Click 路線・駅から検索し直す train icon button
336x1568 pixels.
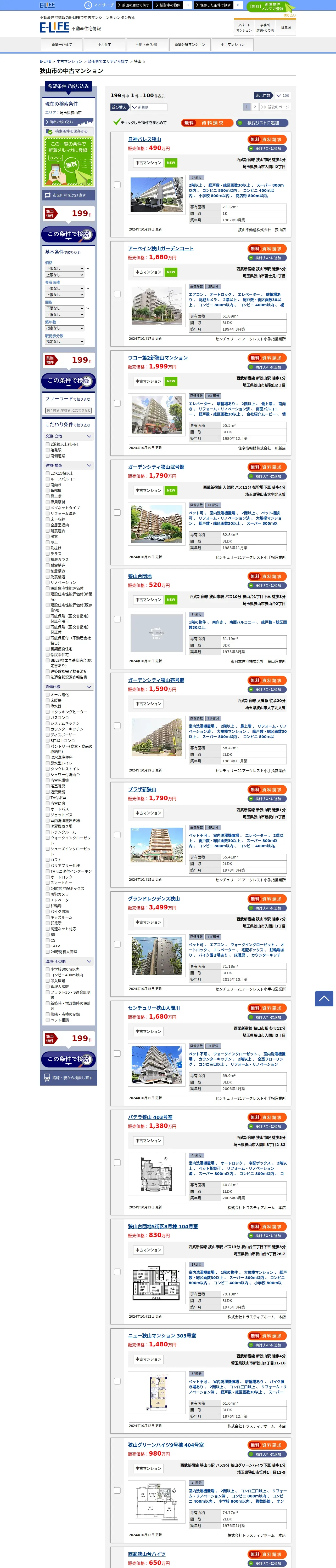pyautogui.click(x=68, y=1077)
